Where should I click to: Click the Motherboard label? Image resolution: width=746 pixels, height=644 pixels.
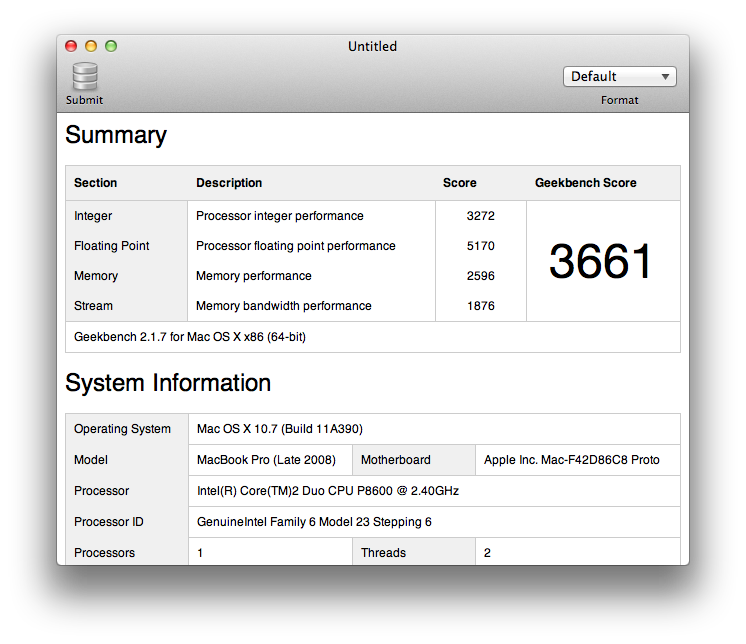point(396,460)
